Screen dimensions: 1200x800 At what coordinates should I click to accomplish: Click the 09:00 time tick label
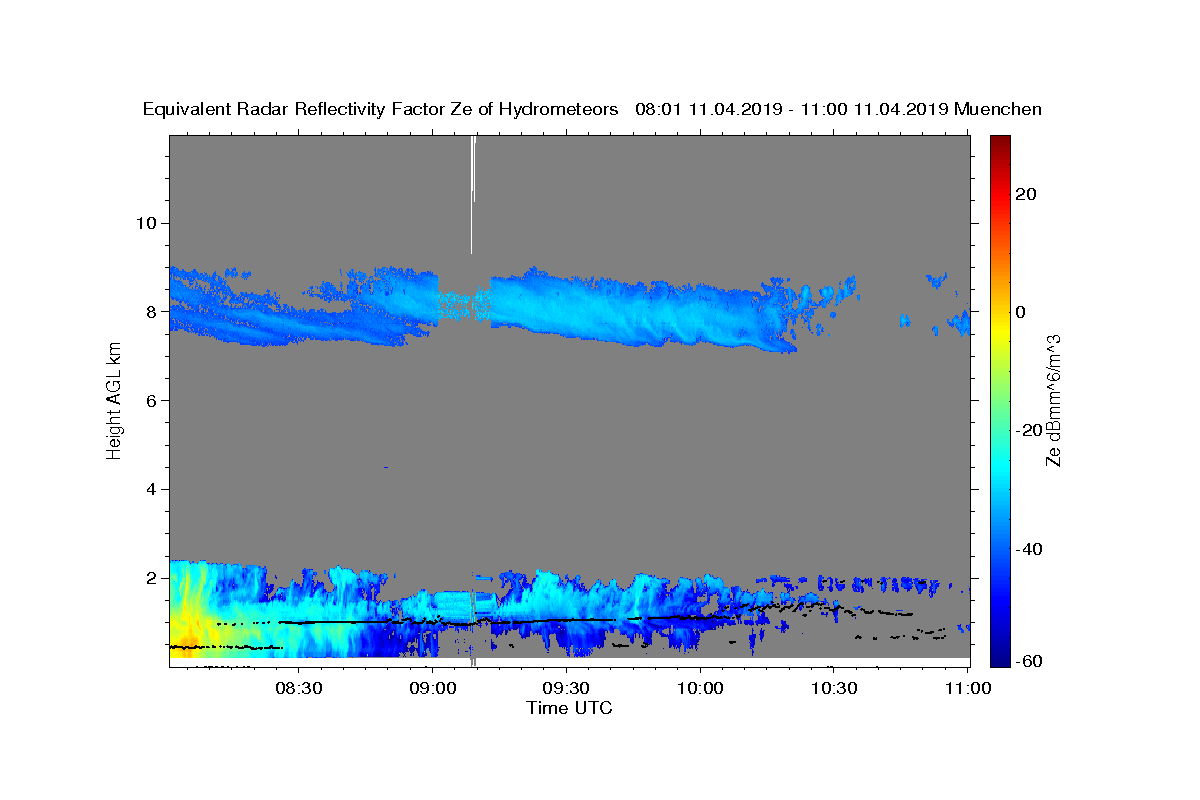432,689
